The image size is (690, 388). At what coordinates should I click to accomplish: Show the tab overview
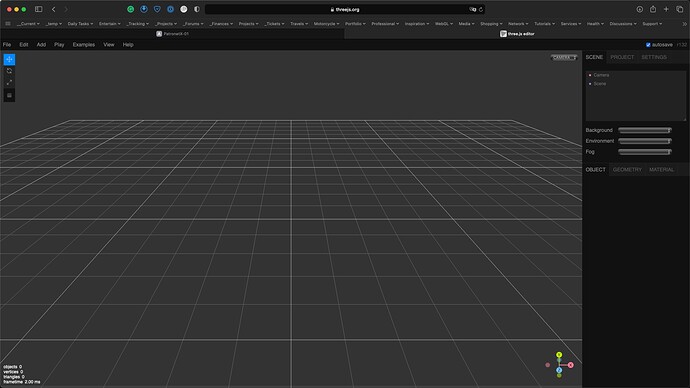click(679, 9)
